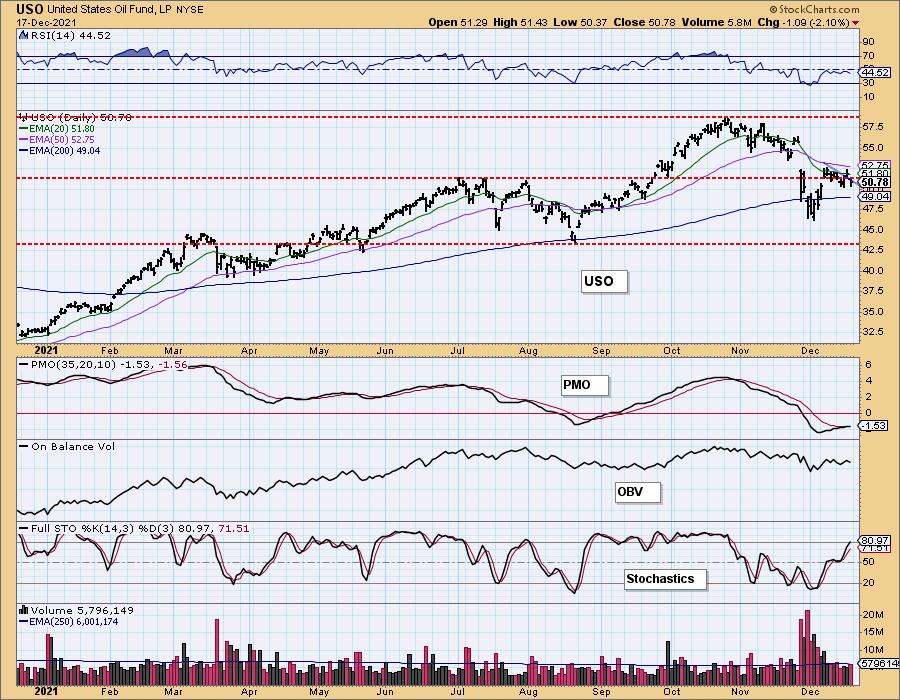Click the On Balance Vol indicator label
This screenshot has width=900, height=700.
[67, 446]
